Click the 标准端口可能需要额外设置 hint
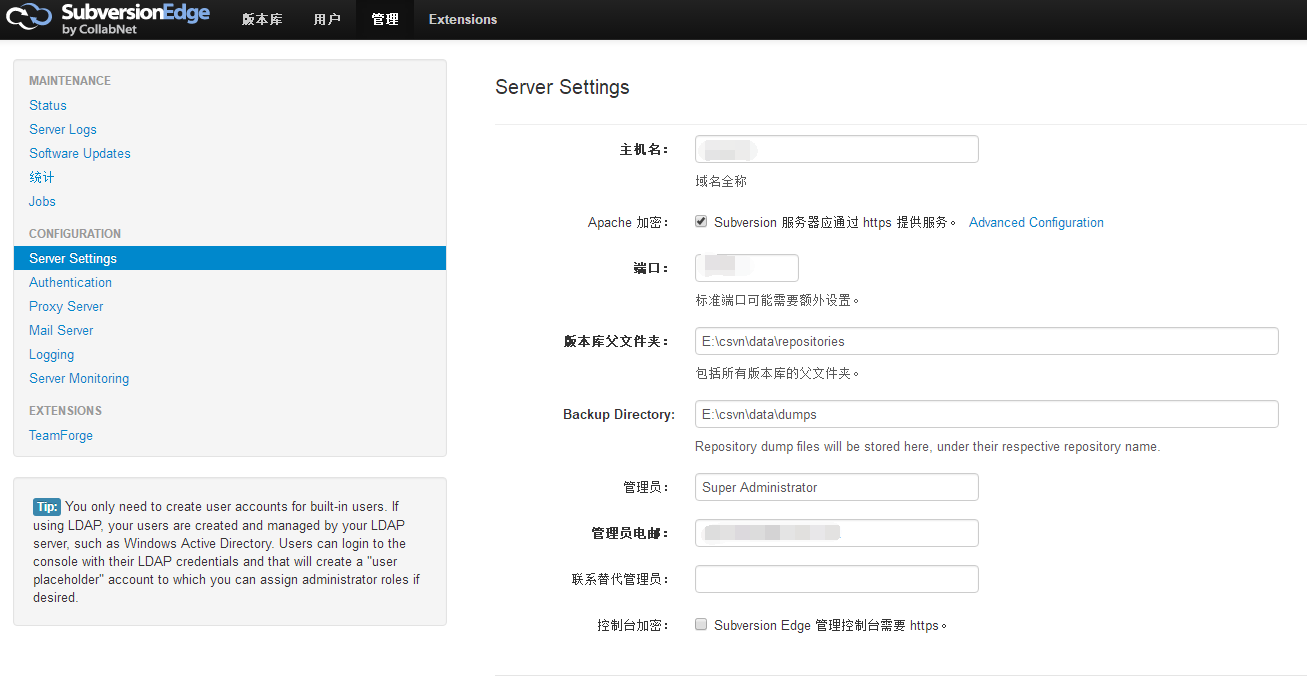This screenshot has height=676, width=1307. (x=778, y=300)
